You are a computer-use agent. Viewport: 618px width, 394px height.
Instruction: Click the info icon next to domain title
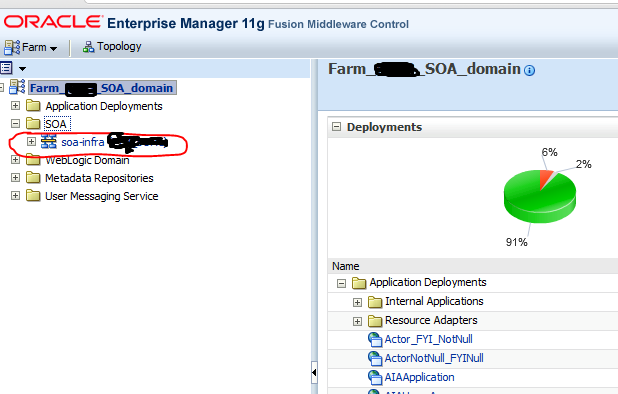[x=529, y=71]
